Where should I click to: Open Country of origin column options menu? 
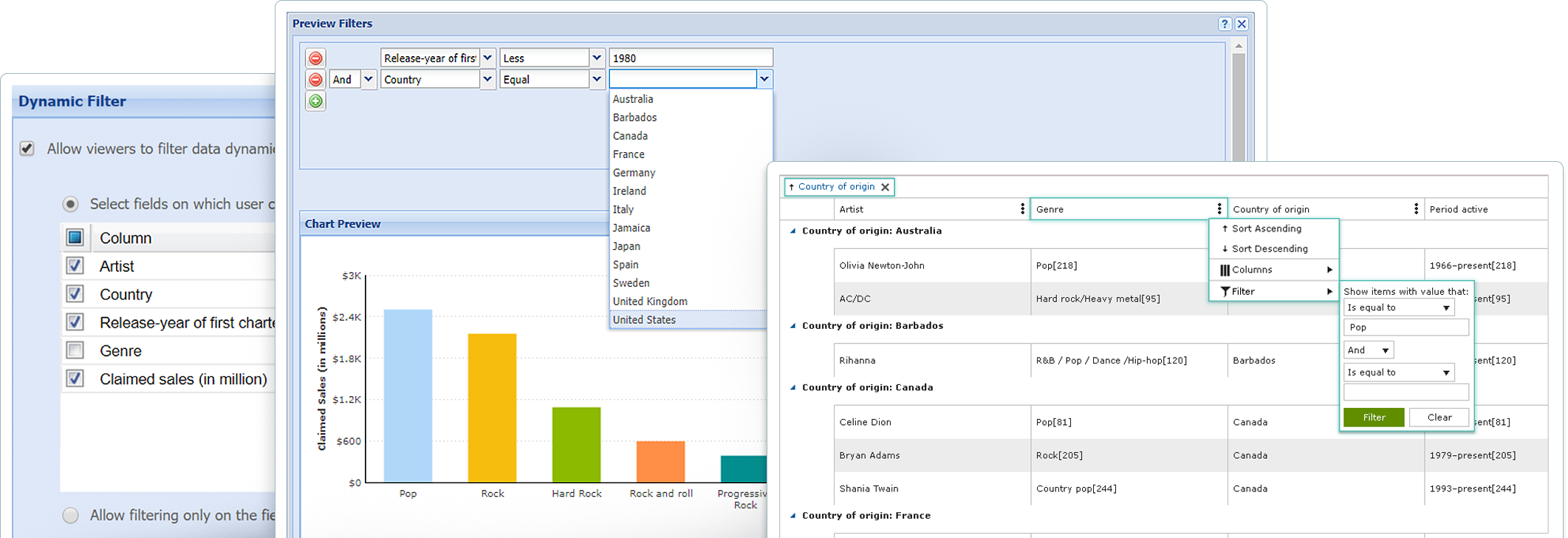(1416, 209)
